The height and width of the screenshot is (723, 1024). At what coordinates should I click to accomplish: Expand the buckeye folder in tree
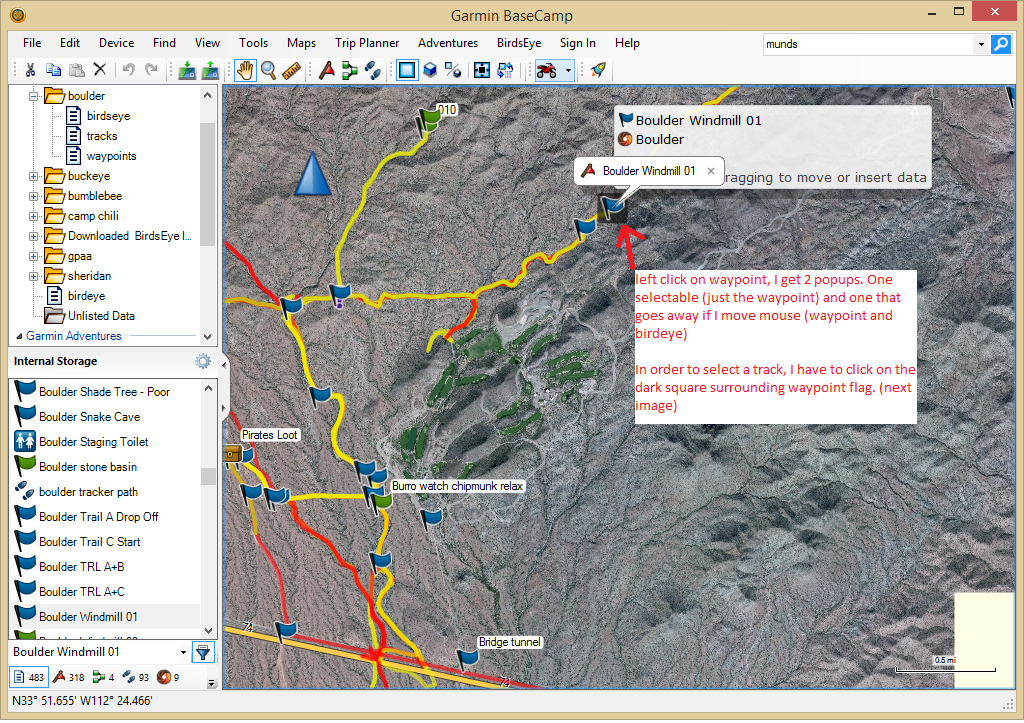(33, 176)
